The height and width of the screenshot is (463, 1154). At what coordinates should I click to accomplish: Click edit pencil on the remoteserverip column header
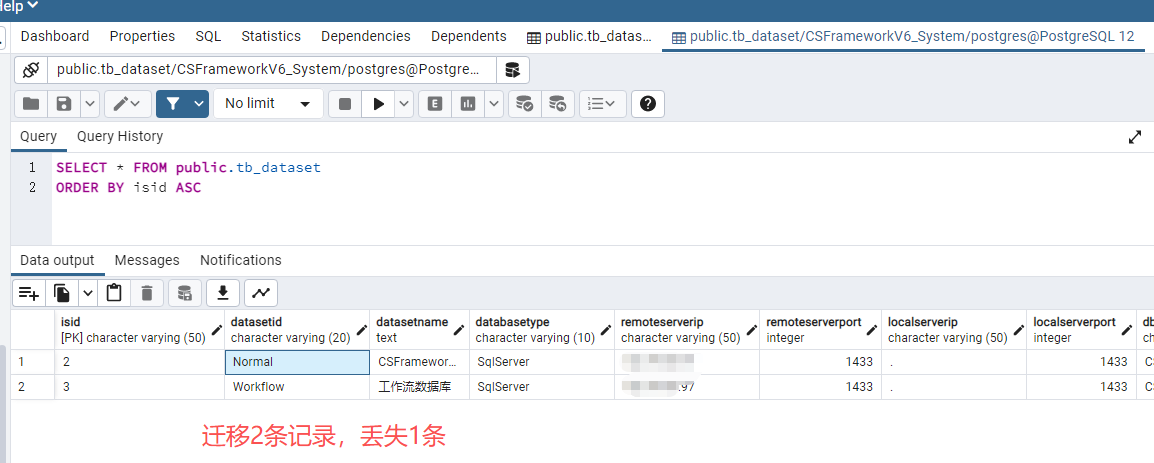pyautogui.click(x=751, y=331)
